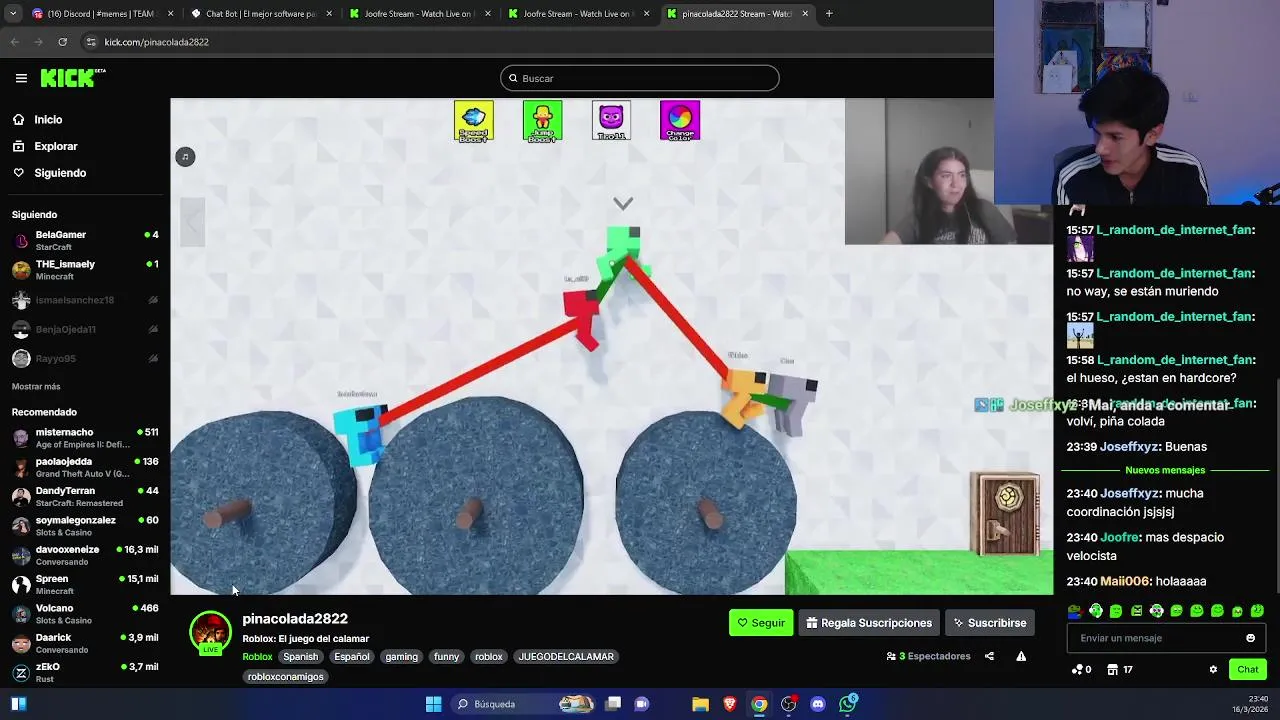Follow channel with Seguir button

point(761,623)
